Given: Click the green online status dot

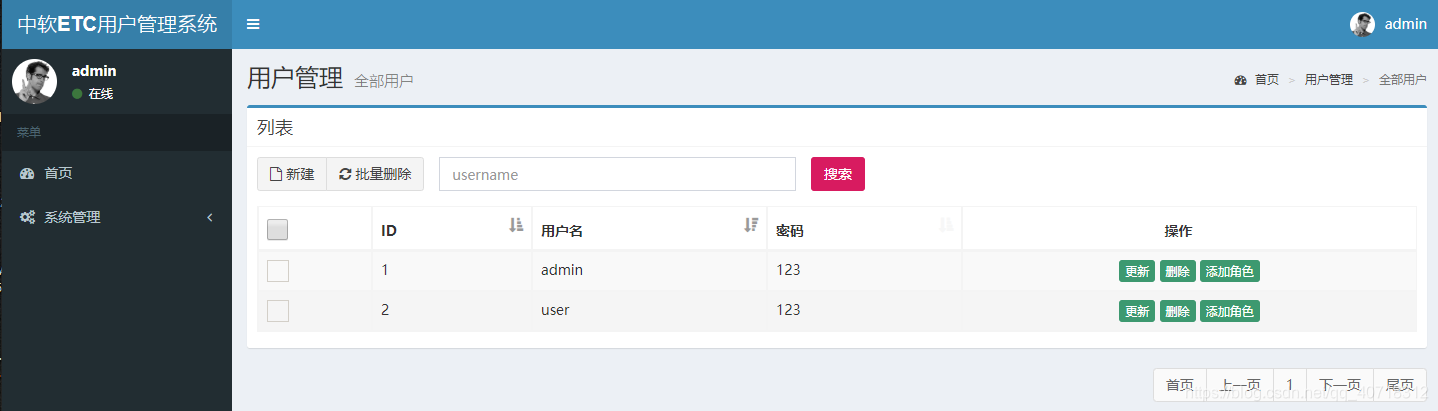Looking at the screenshot, I should click(77, 94).
